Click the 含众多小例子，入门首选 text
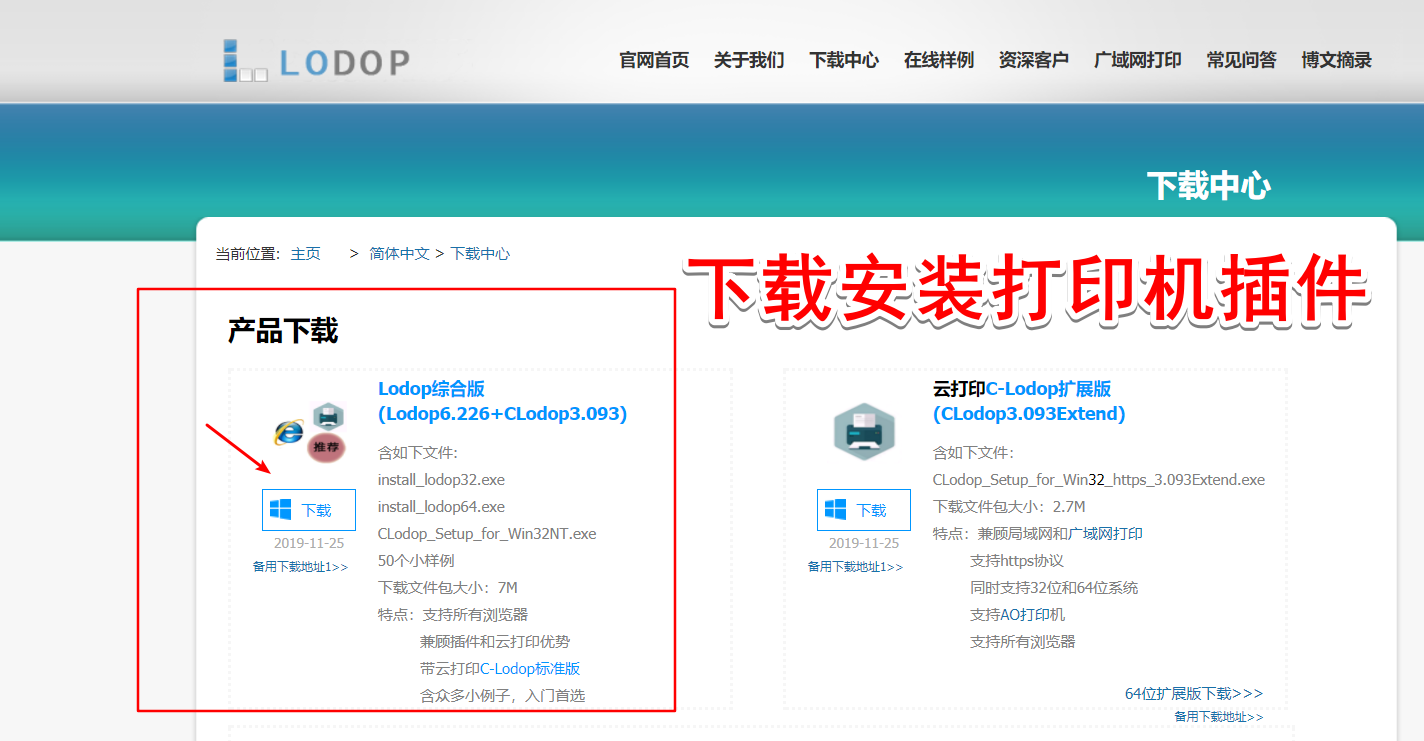 [502, 695]
